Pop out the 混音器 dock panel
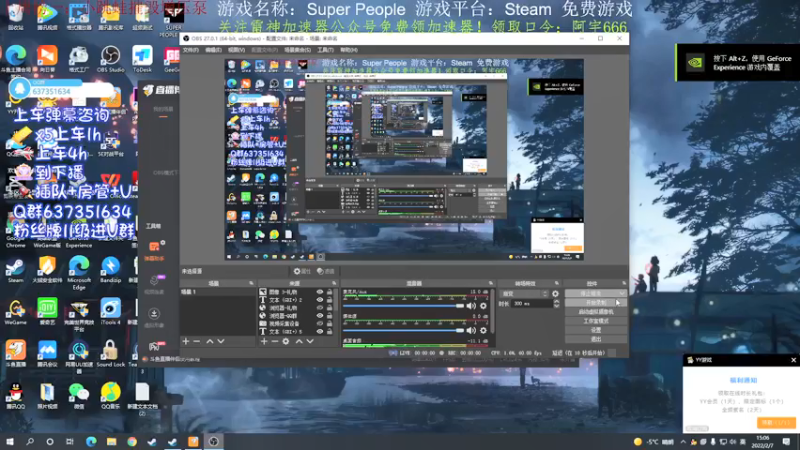This screenshot has height=450, width=800. (x=491, y=283)
